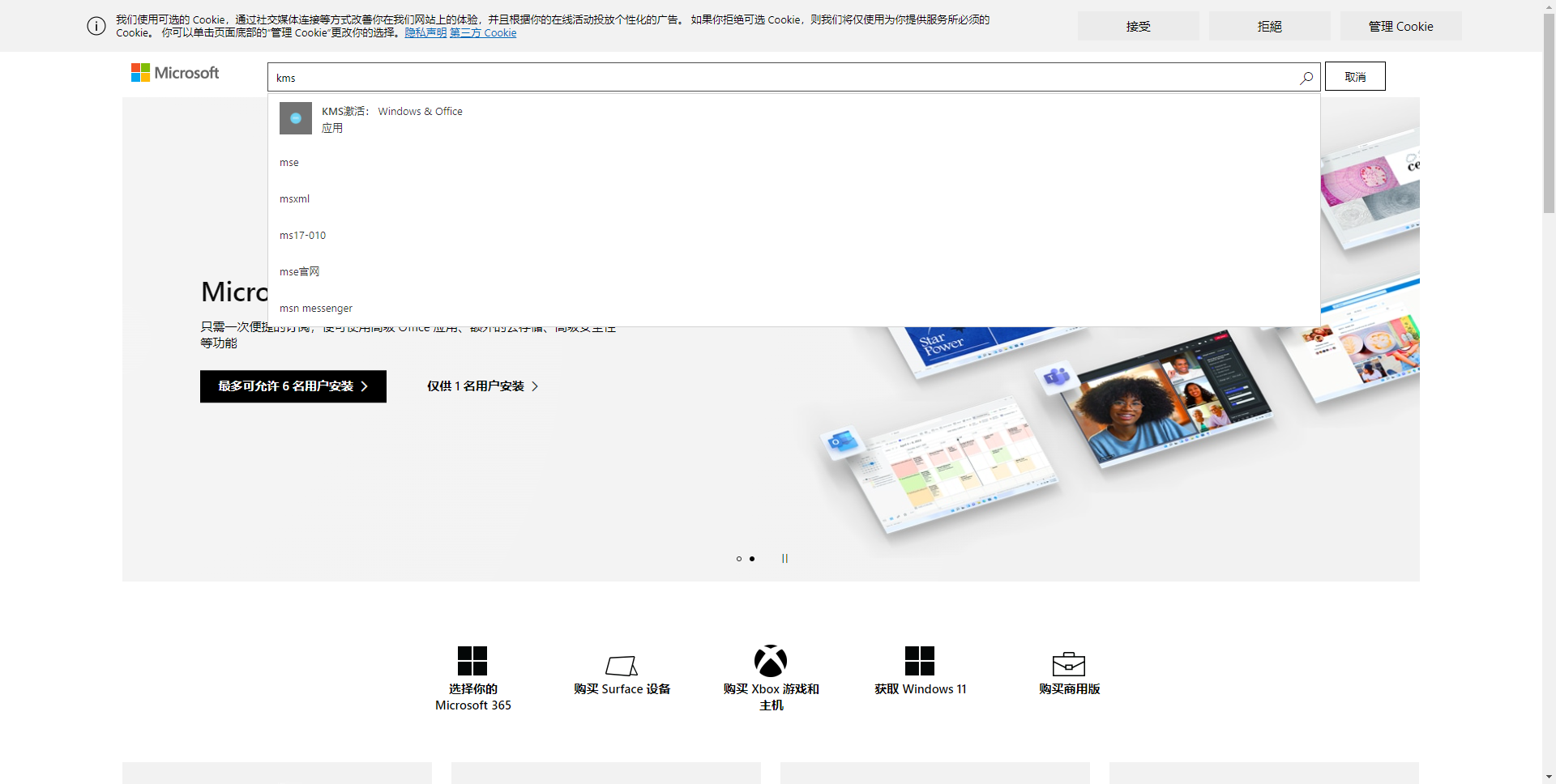
Task: Select the msn messenger search suggestion
Action: 793,309
